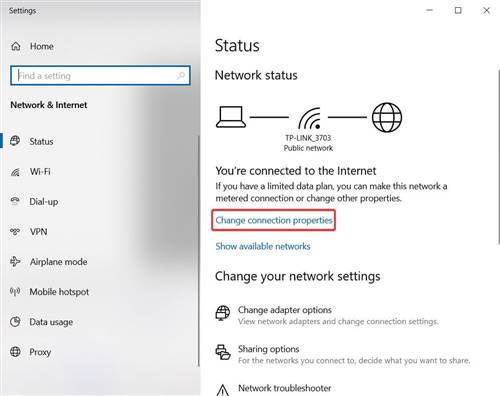Screen dimensions: 500x396
Task: Click the Wi-Fi signal icon
Action: click(x=15, y=172)
